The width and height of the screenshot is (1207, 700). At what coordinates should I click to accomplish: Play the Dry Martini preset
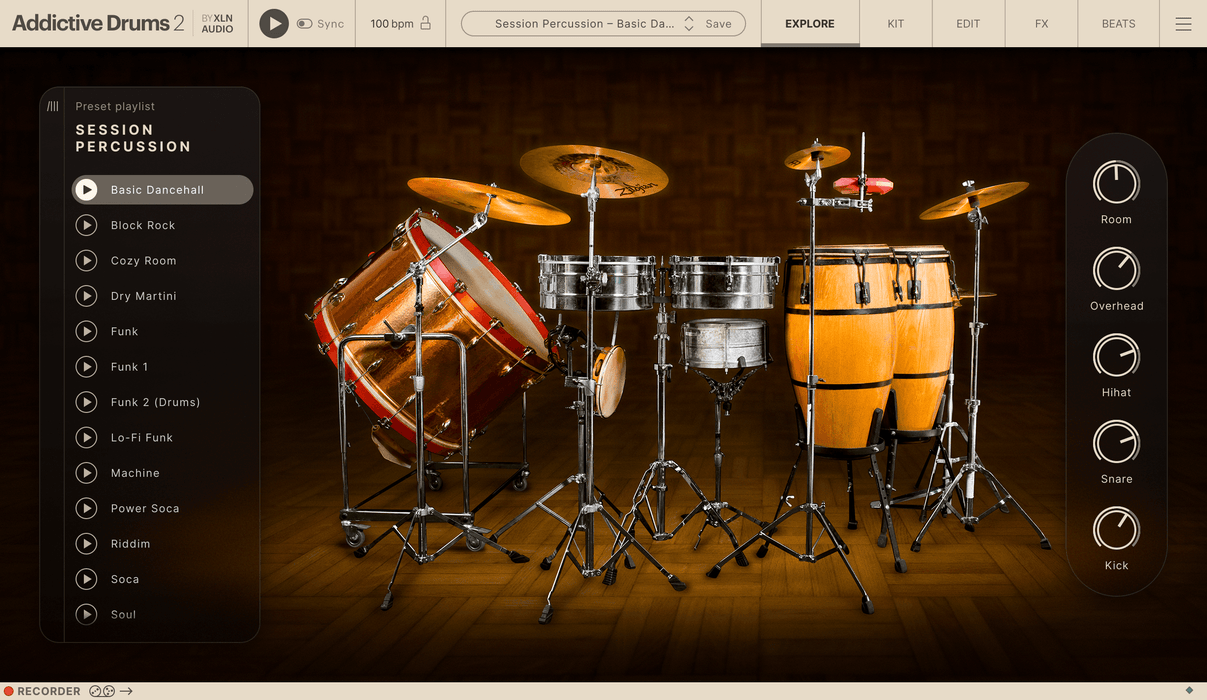pos(87,296)
